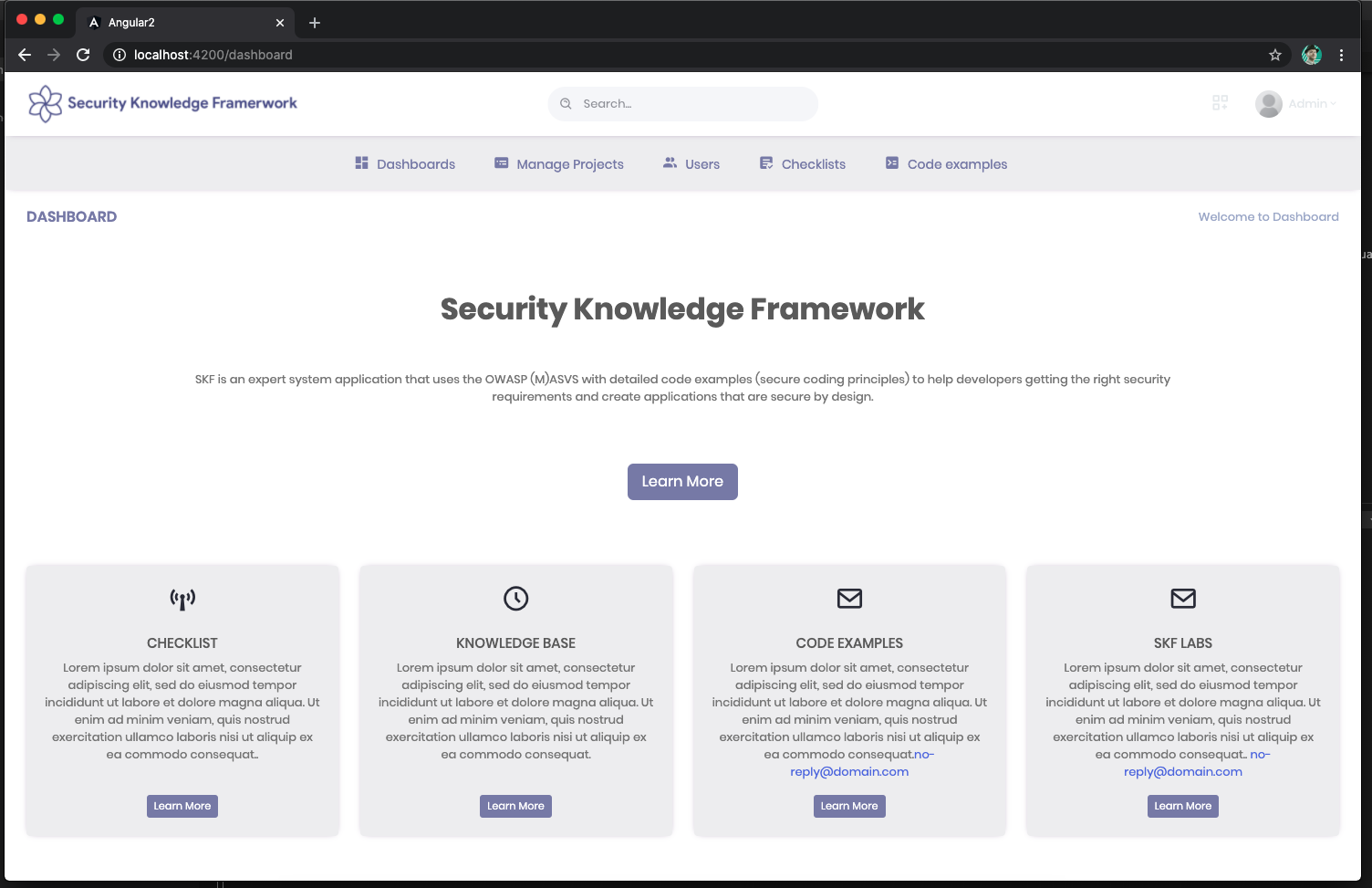Click inside the Search input field
This screenshot has width=1372, height=888.
pos(683,104)
